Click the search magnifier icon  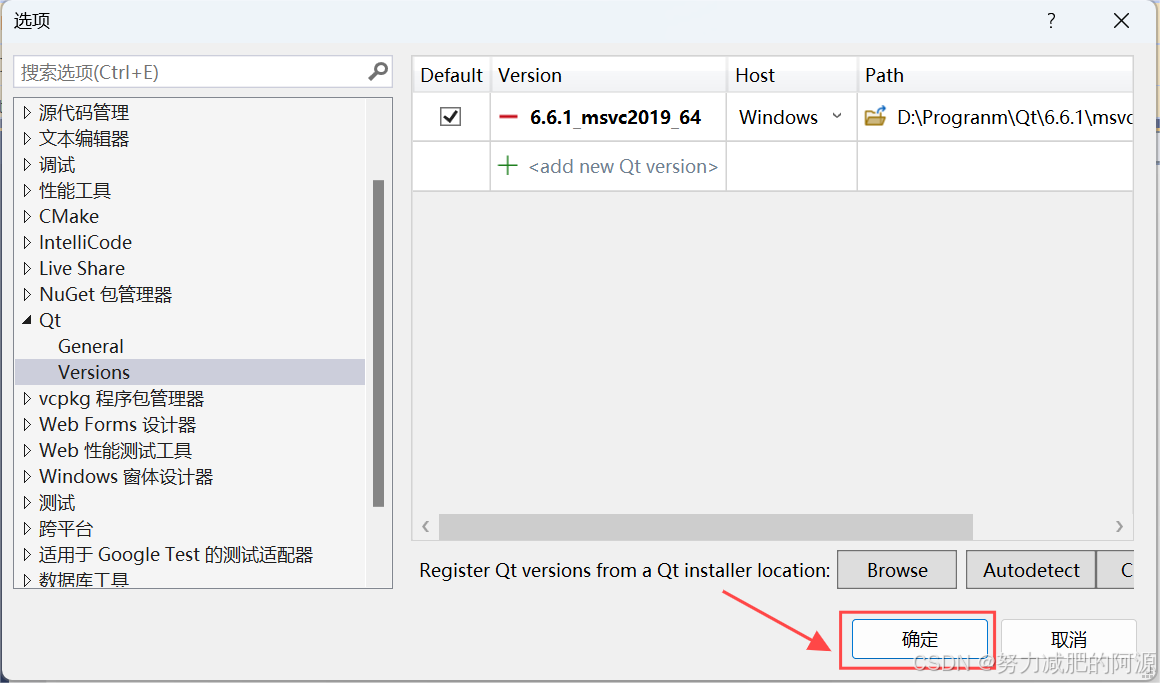point(378,72)
